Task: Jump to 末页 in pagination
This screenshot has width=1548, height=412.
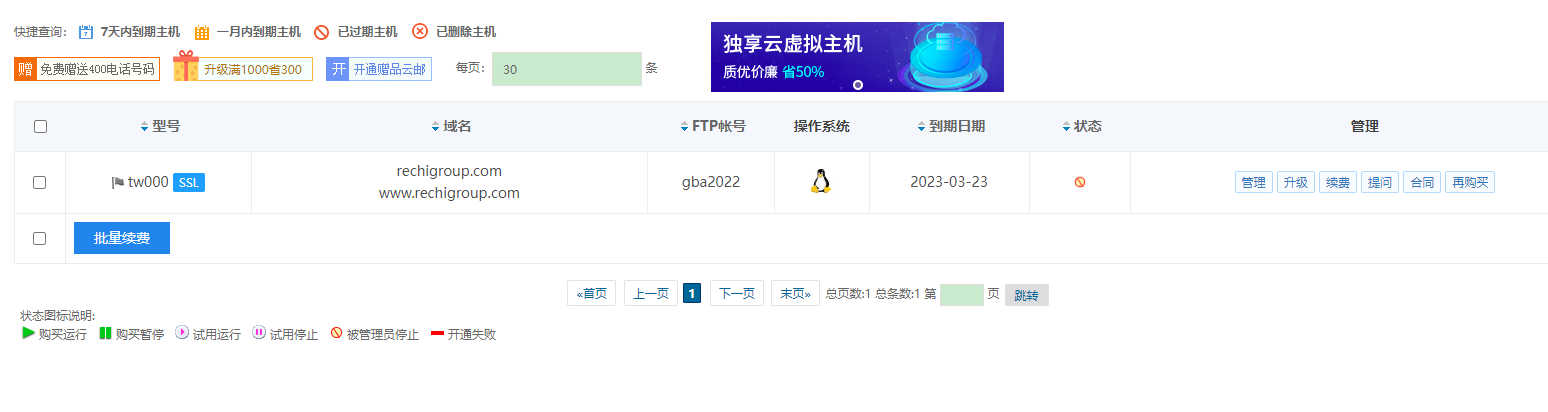Action: (x=795, y=293)
